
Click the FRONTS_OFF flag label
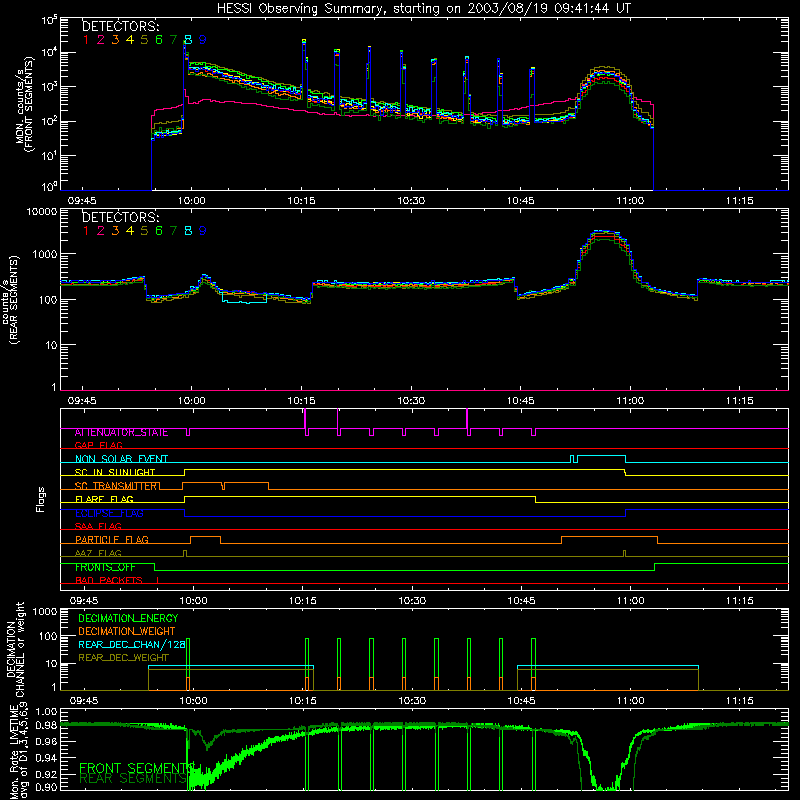(x=105, y=567)
